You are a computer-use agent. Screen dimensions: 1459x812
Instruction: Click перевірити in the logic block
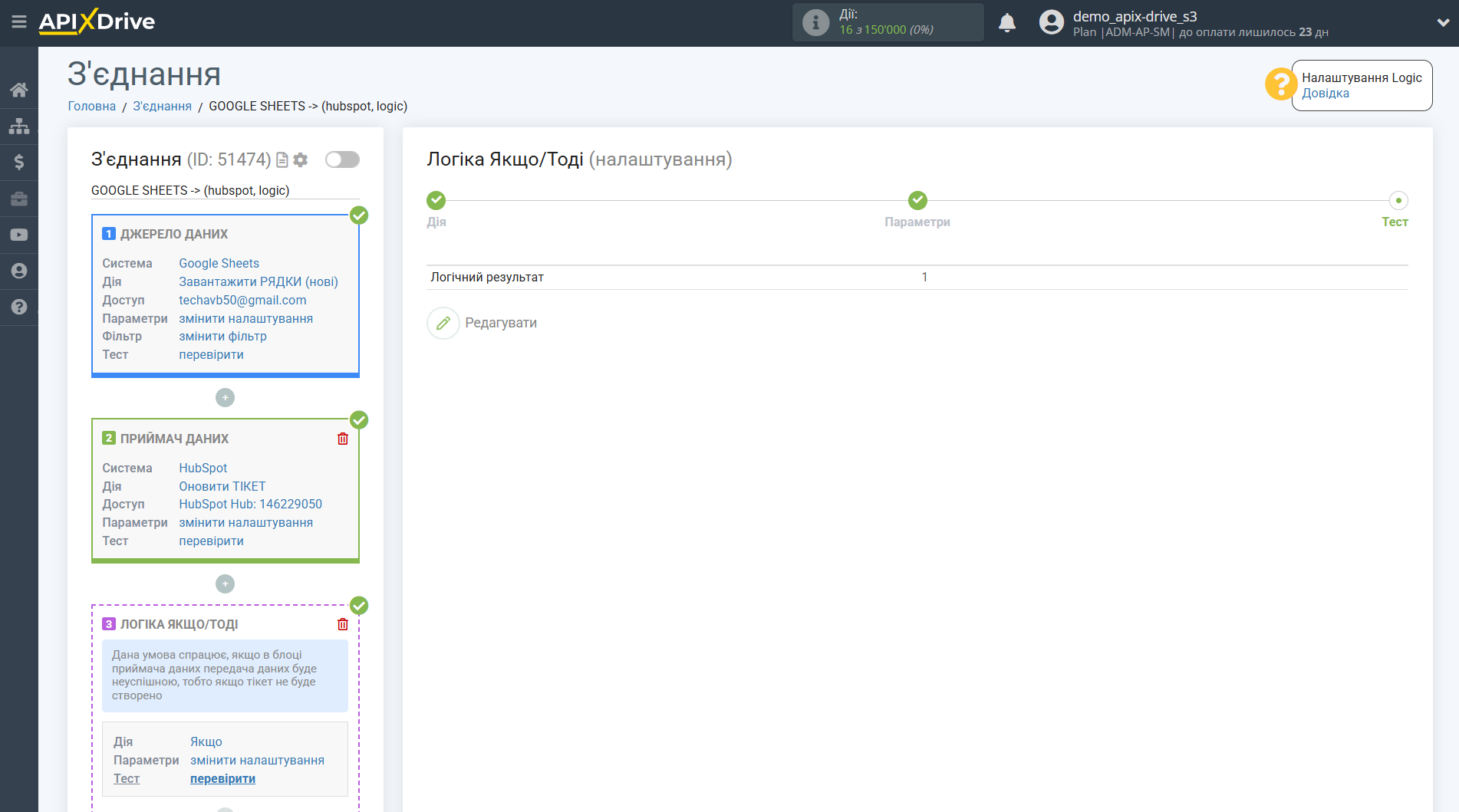click(x=222, y=778)
